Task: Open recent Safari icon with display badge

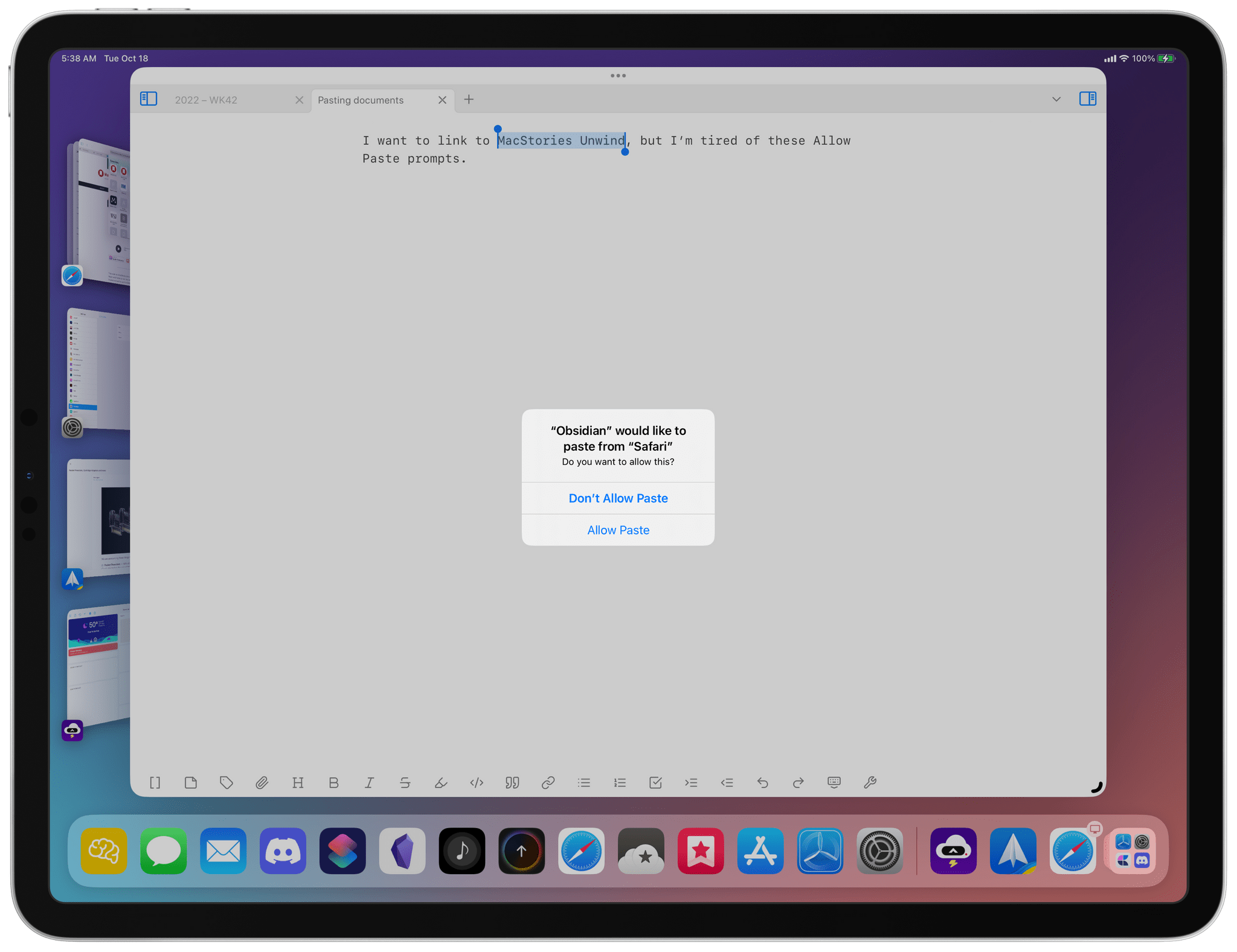Action: [x=1073, y=851]
